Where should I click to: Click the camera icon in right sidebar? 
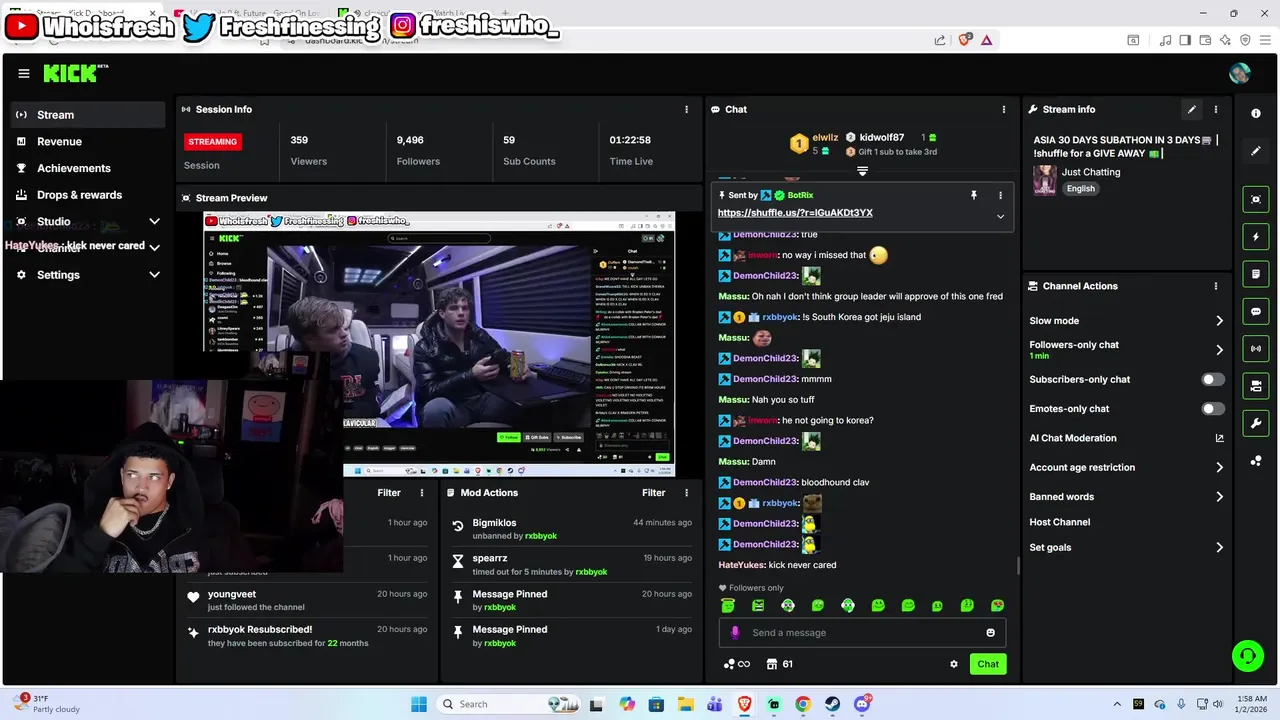click(x=1256, y=386)
